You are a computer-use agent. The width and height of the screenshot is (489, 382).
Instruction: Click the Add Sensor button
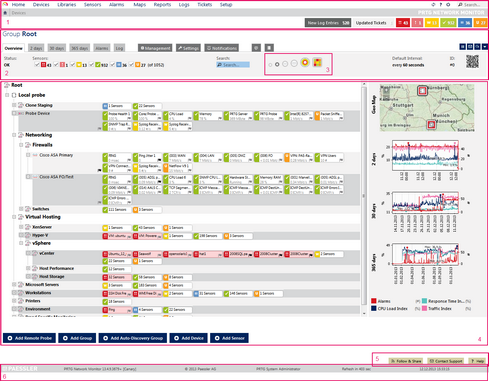pos(229,338)
